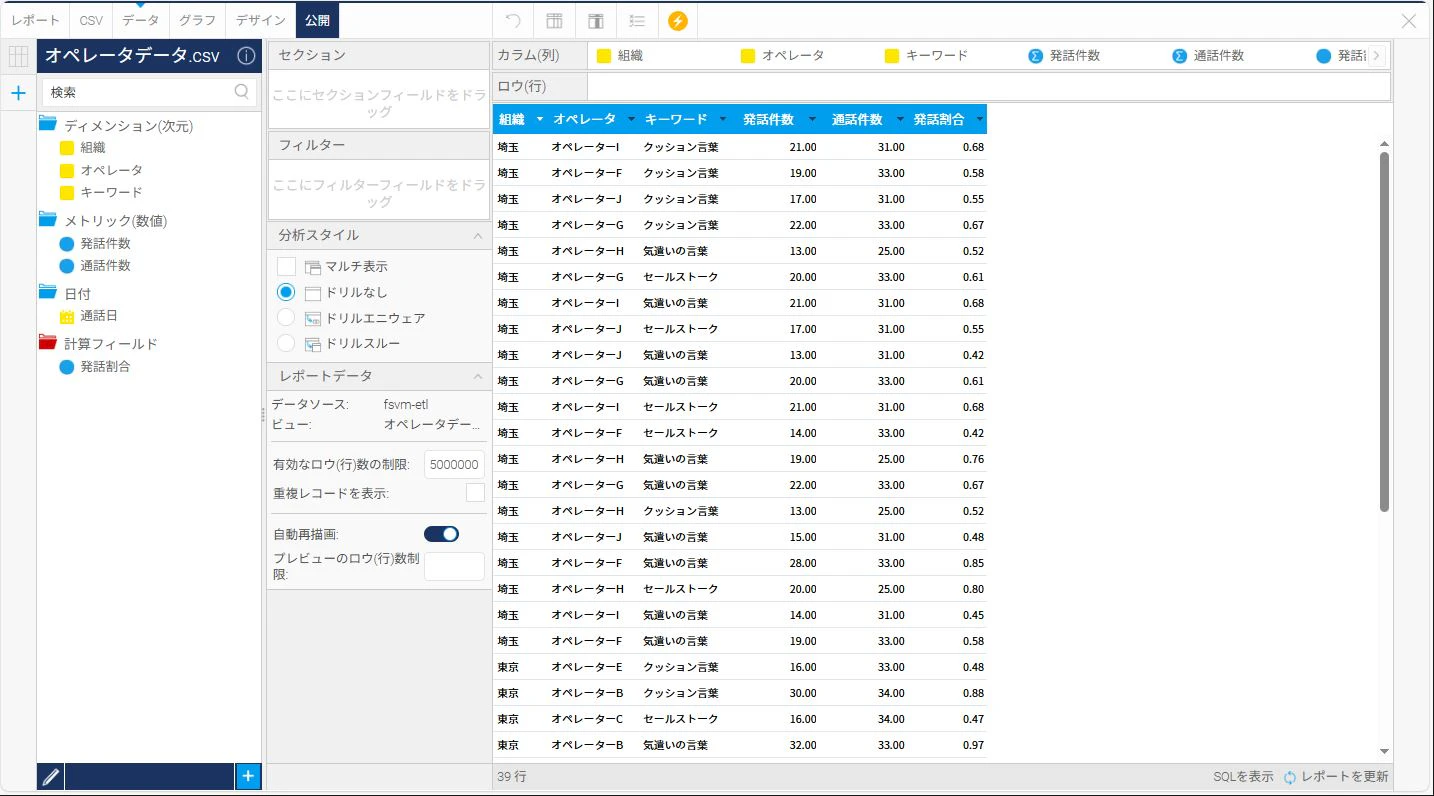Image resolution: width=1434 pixels, height=796 pixels.
Task: Select 通話件数 under メトリック
Action: coord(106,266)
